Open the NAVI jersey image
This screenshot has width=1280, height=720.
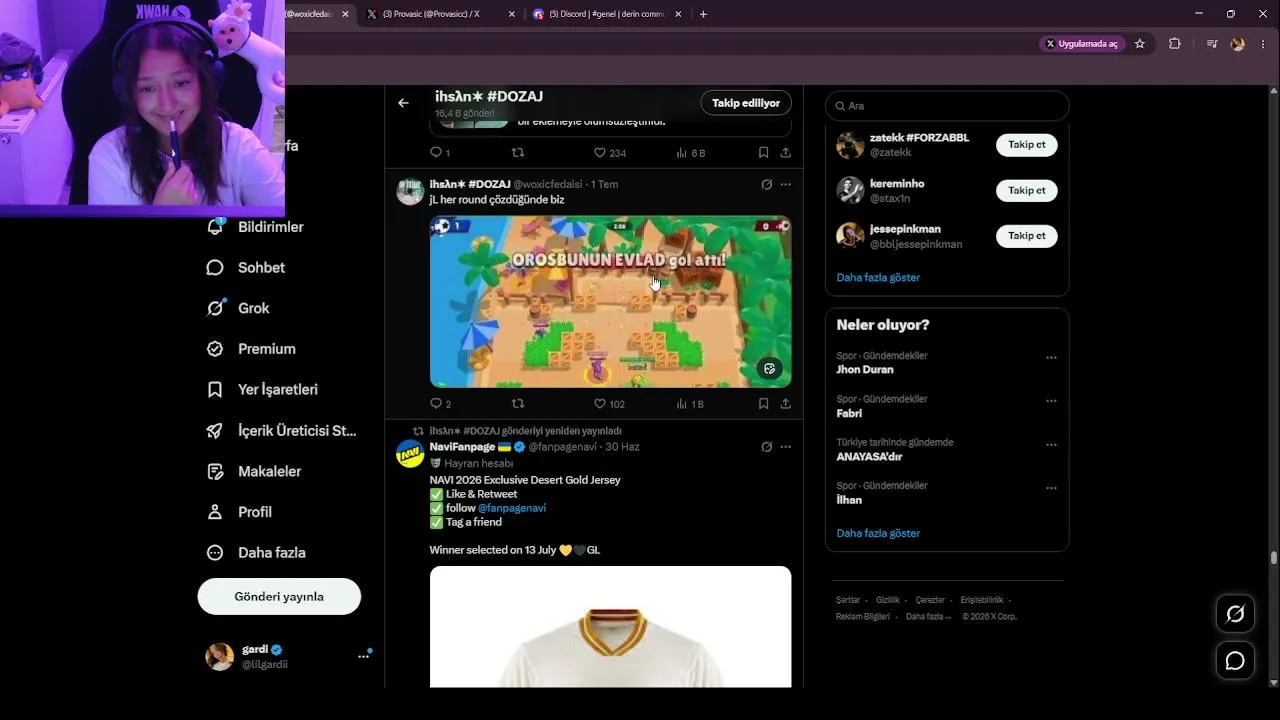(x=610, y=627)
